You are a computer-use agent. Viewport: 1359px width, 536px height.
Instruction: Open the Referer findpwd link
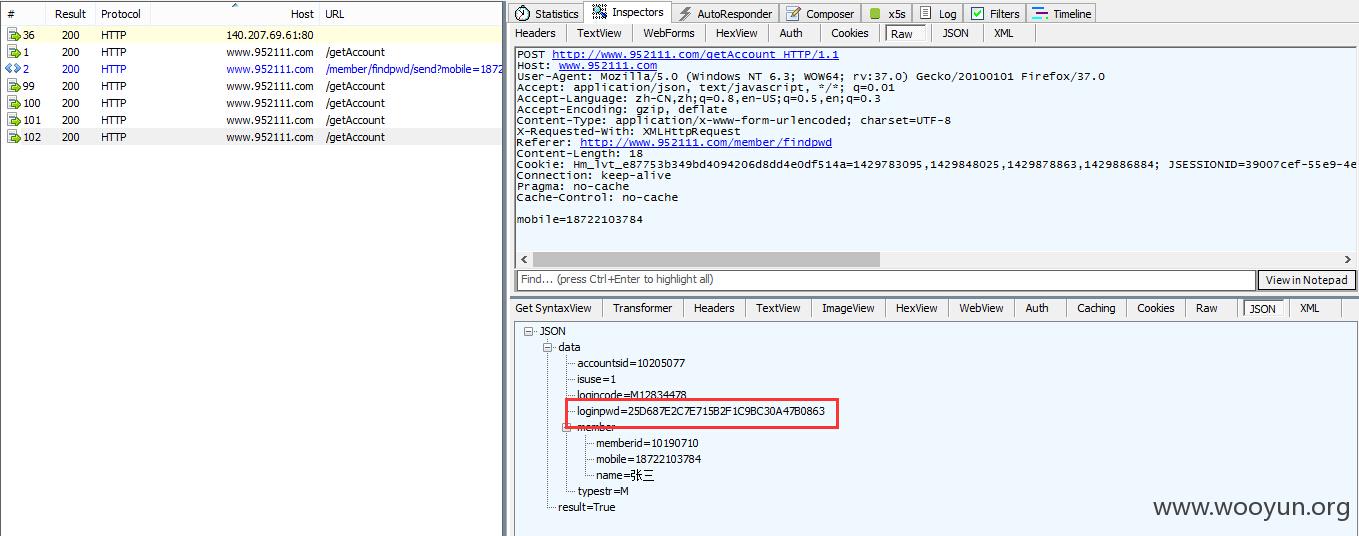coord(706,143)
